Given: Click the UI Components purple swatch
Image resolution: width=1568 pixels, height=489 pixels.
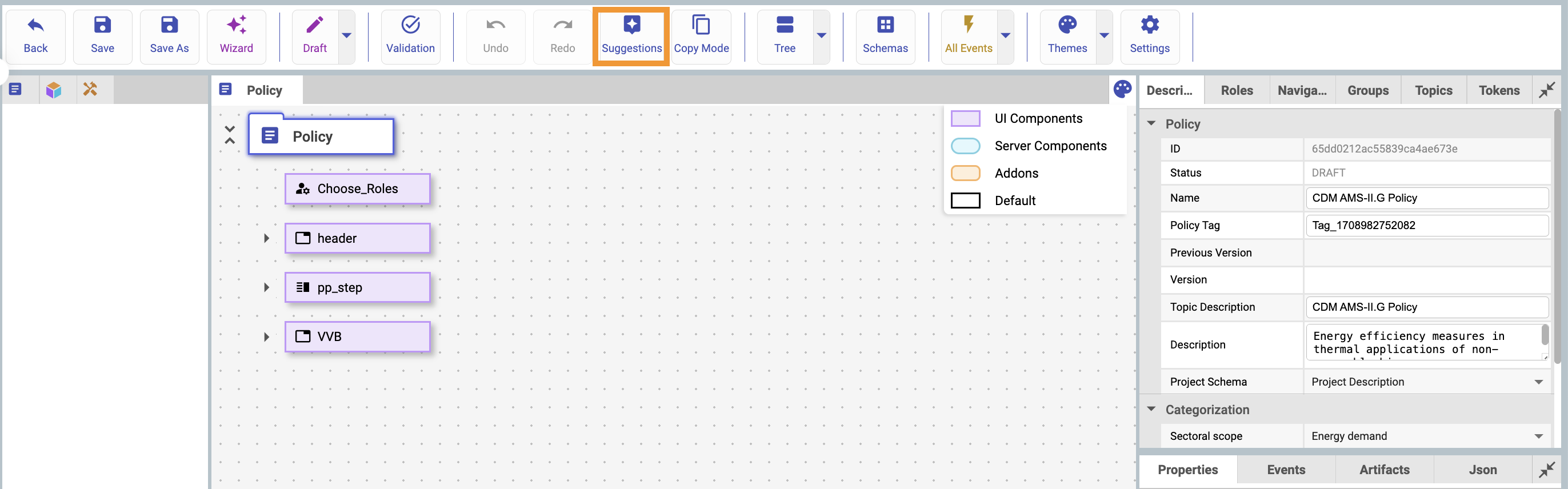Looking at the screenshot, I should click(x=965, y=119).
